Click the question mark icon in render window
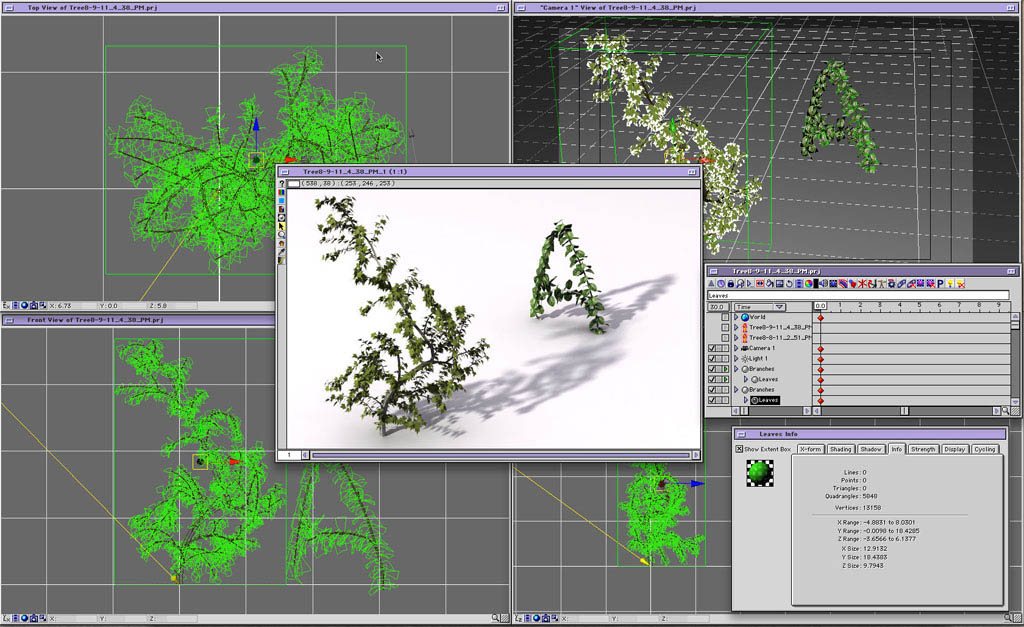The height and width of the screenshot is (627, 1024). tap(282, 184)
